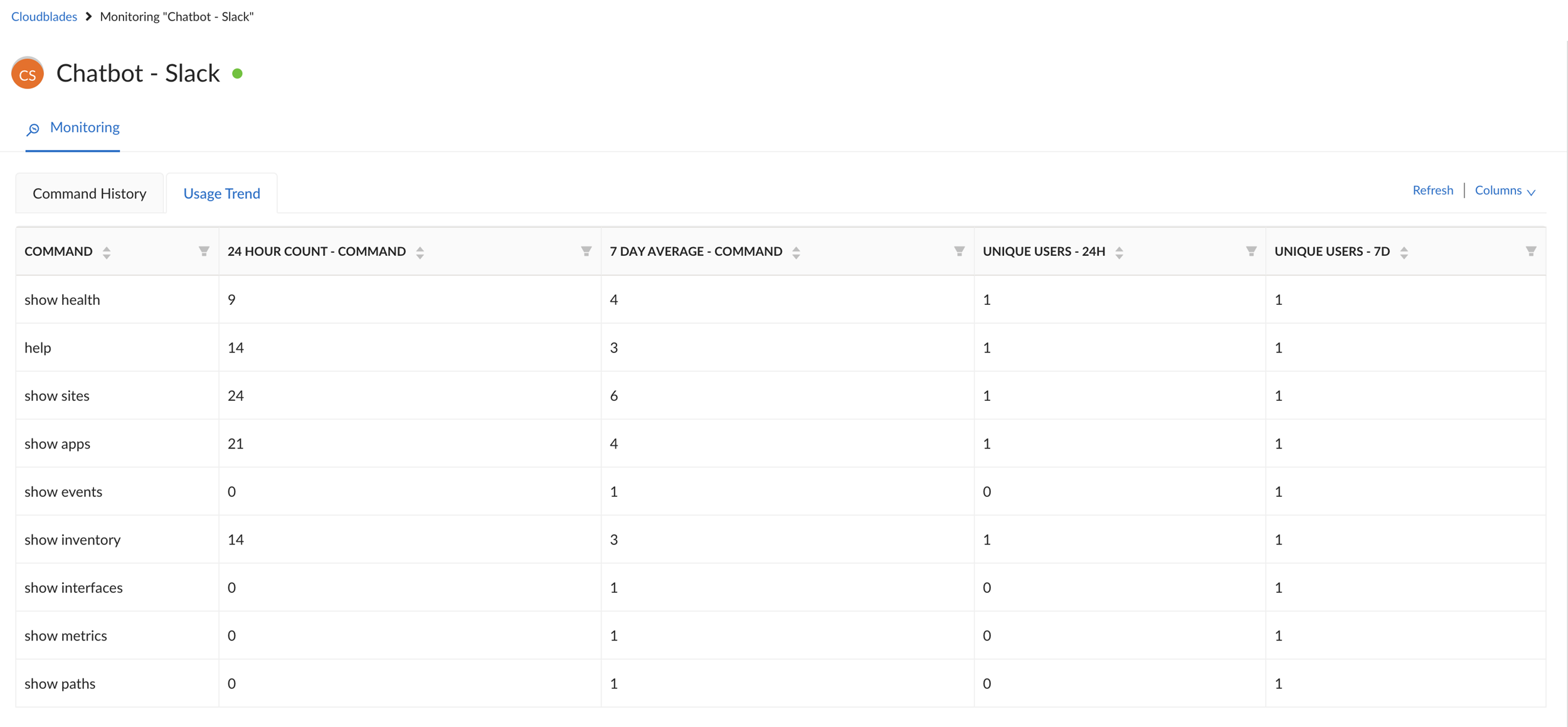
Task: Open filter for 7 Day Average column
Action: click(959, 251)
